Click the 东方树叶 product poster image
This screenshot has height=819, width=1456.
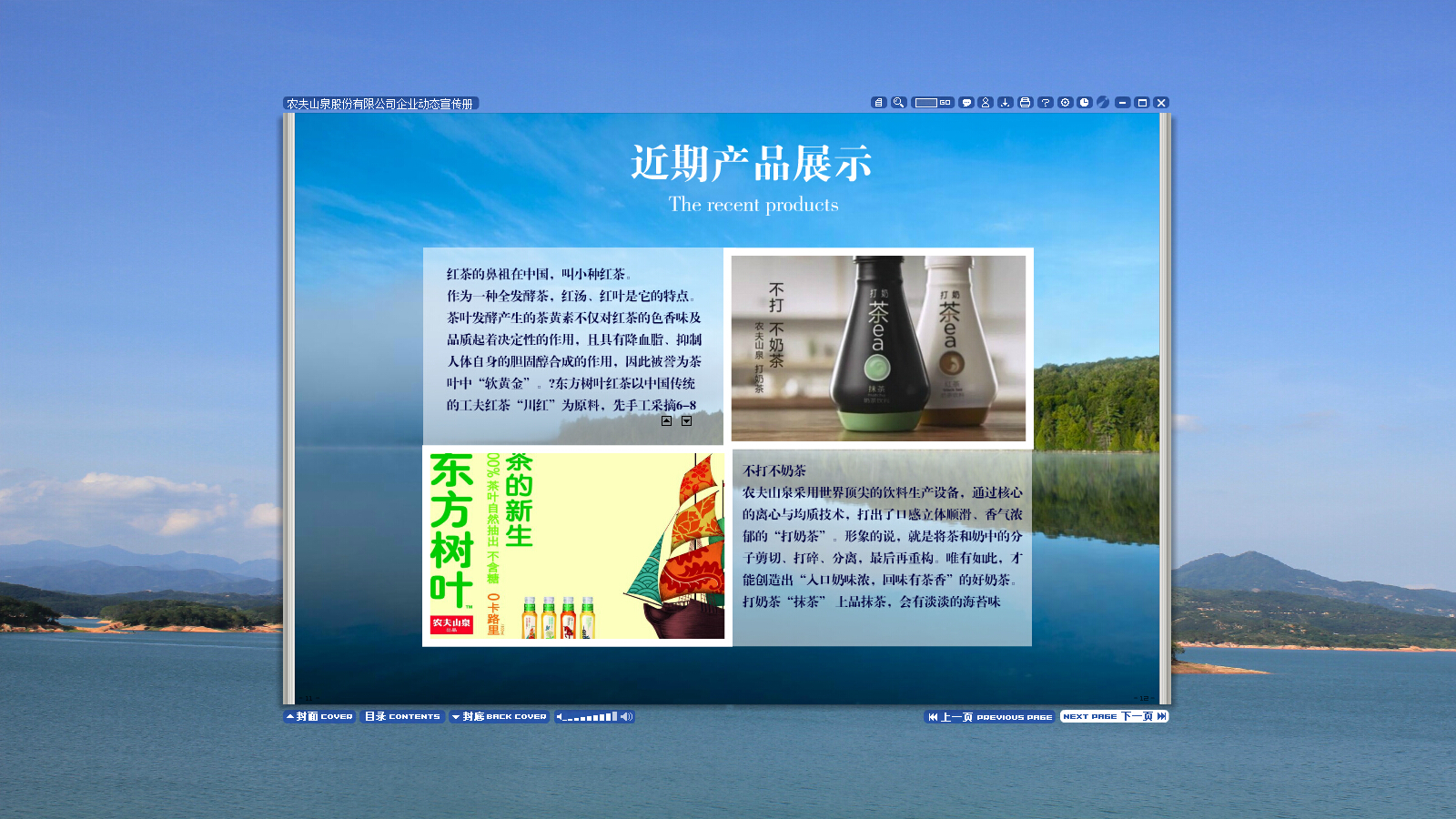point(577,546)
